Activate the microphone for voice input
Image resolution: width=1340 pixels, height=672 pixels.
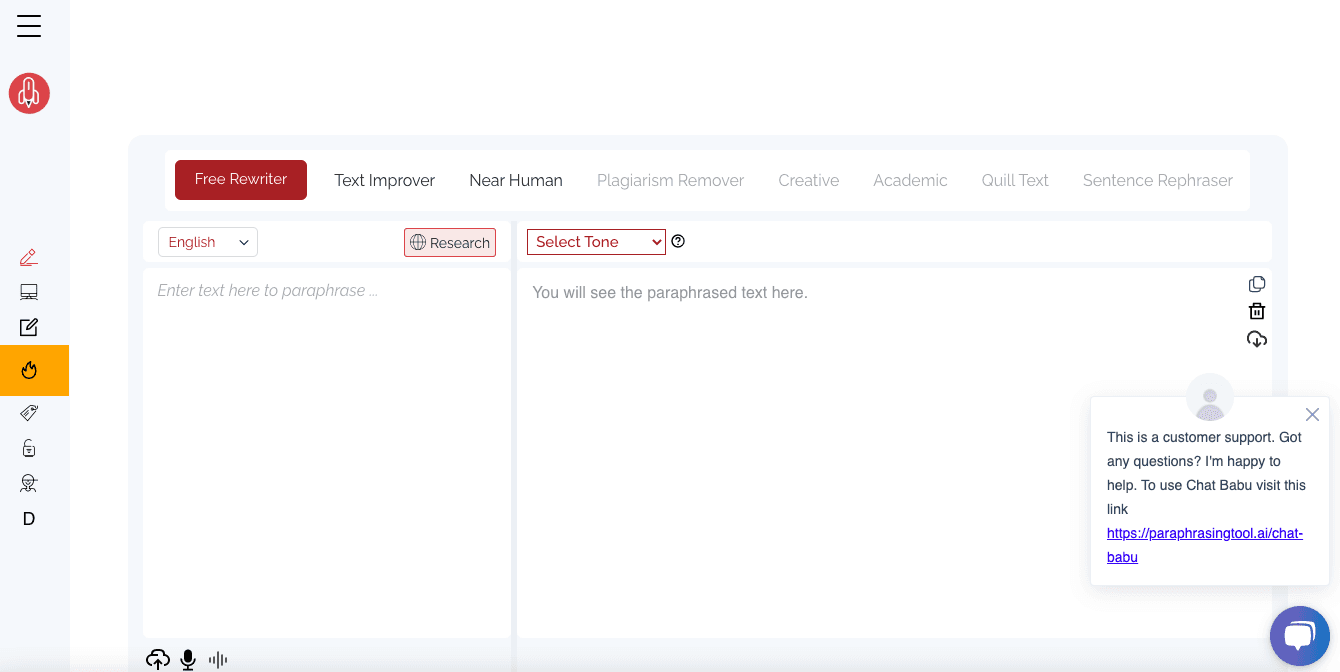[187, 659]
